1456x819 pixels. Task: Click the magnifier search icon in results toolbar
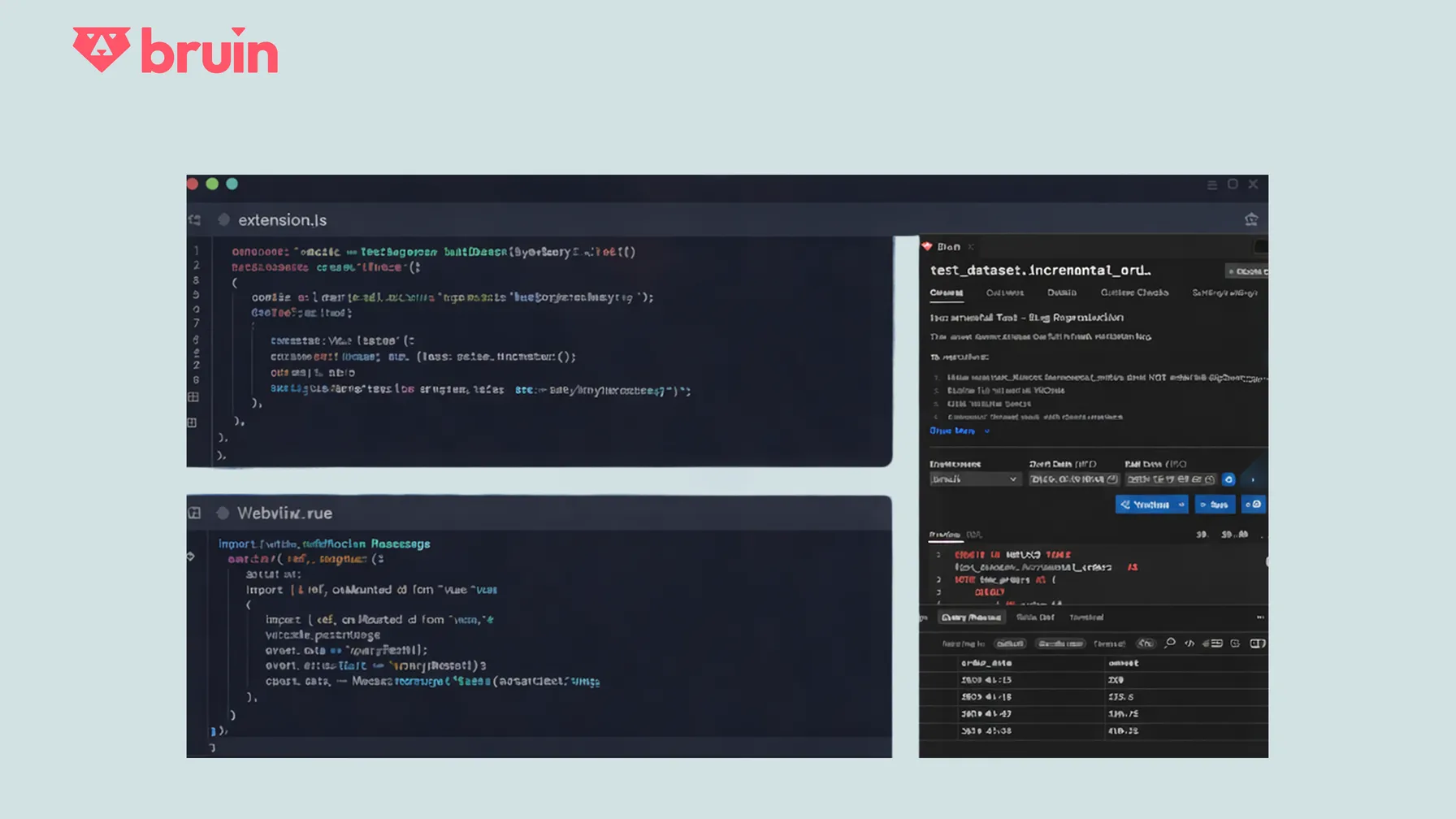[x=1169, y=643]
